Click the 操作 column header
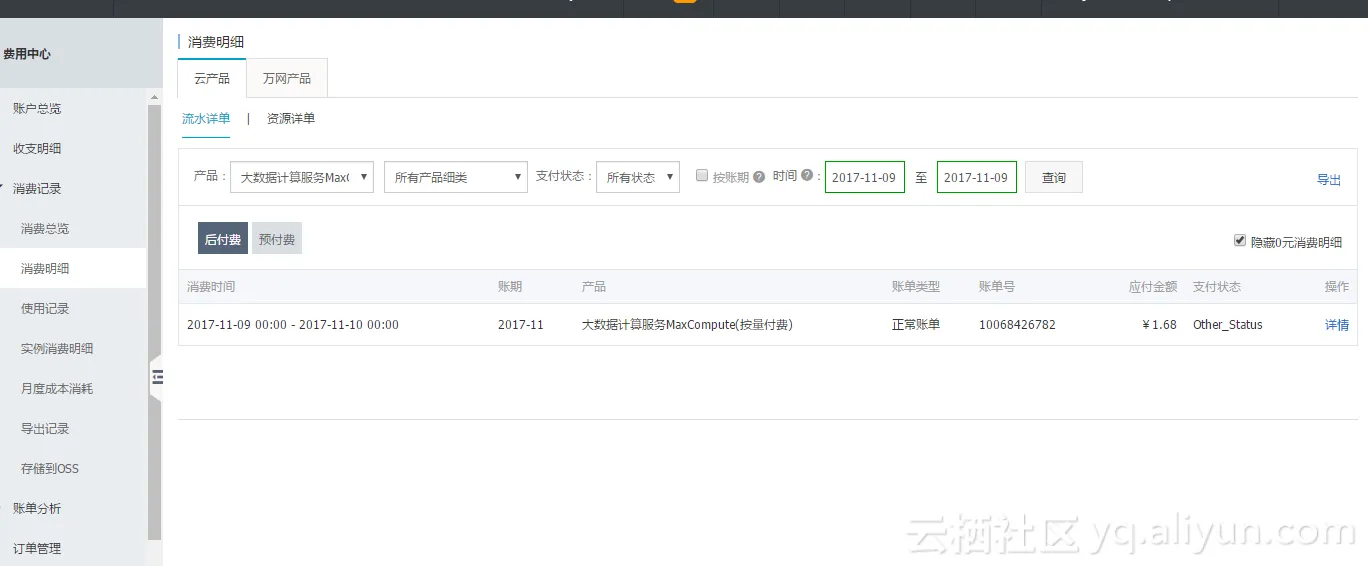1368x566 pixels. point(1337,286)
